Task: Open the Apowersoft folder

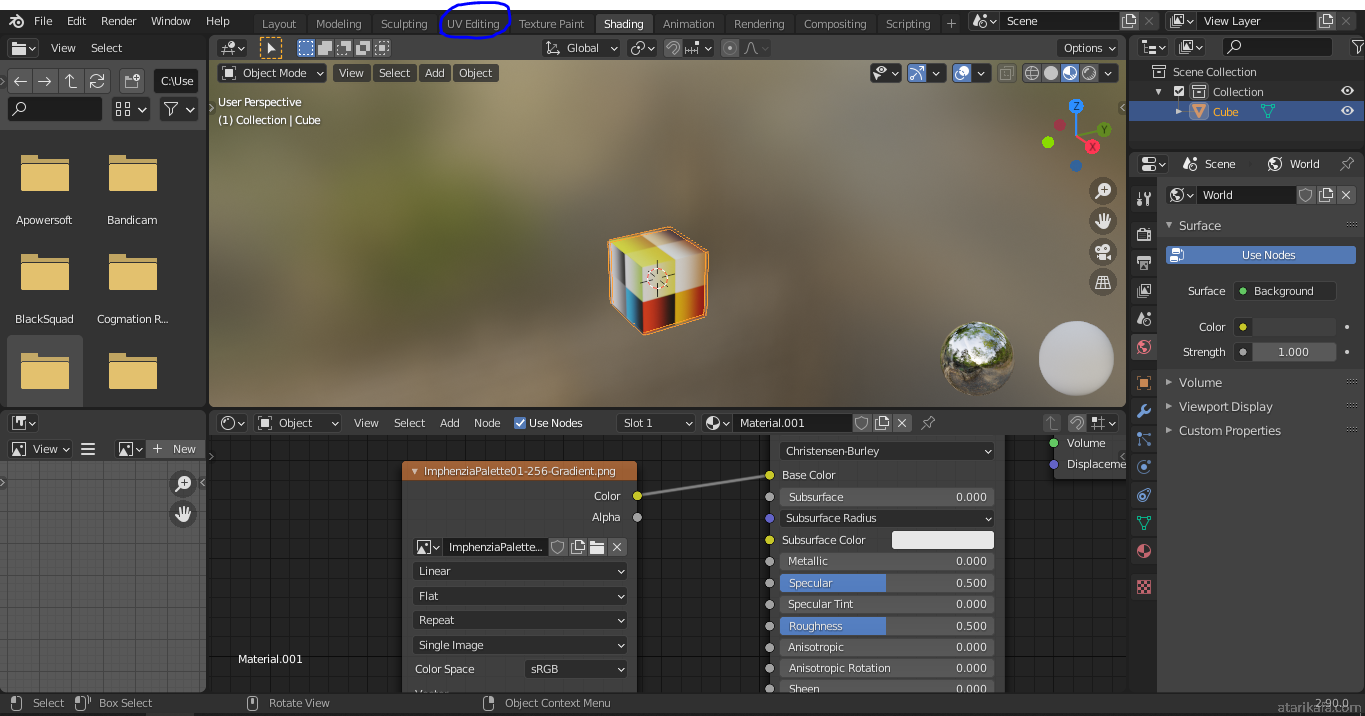Action: coord(44,189)
